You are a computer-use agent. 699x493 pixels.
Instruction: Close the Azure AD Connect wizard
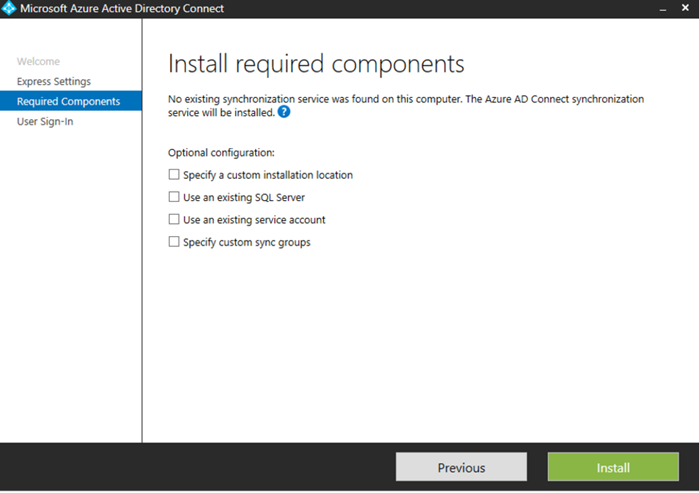point(685,9)
